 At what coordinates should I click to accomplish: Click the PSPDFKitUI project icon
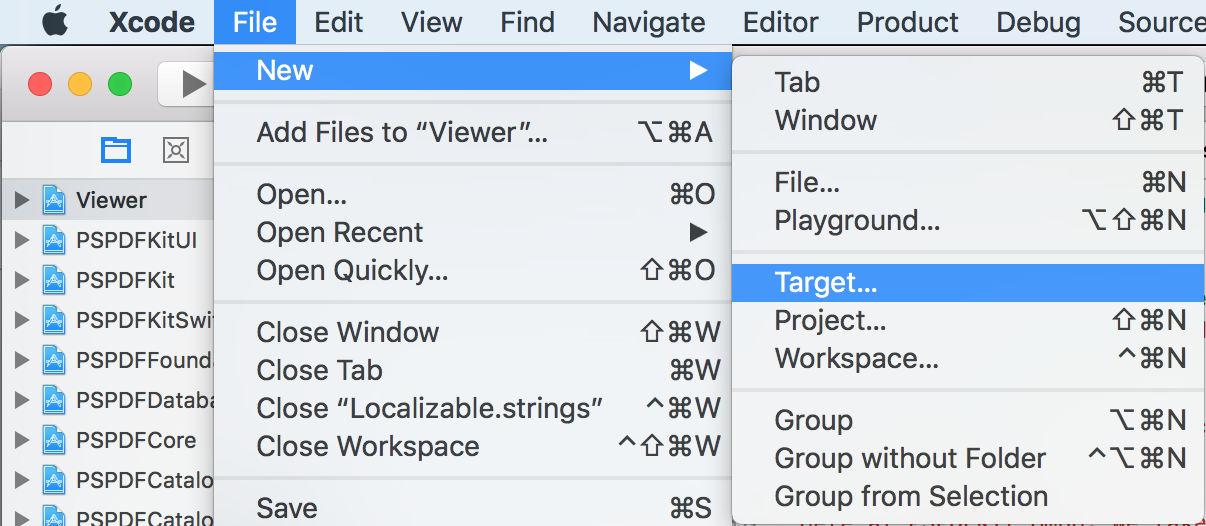[x=54, y=241]
